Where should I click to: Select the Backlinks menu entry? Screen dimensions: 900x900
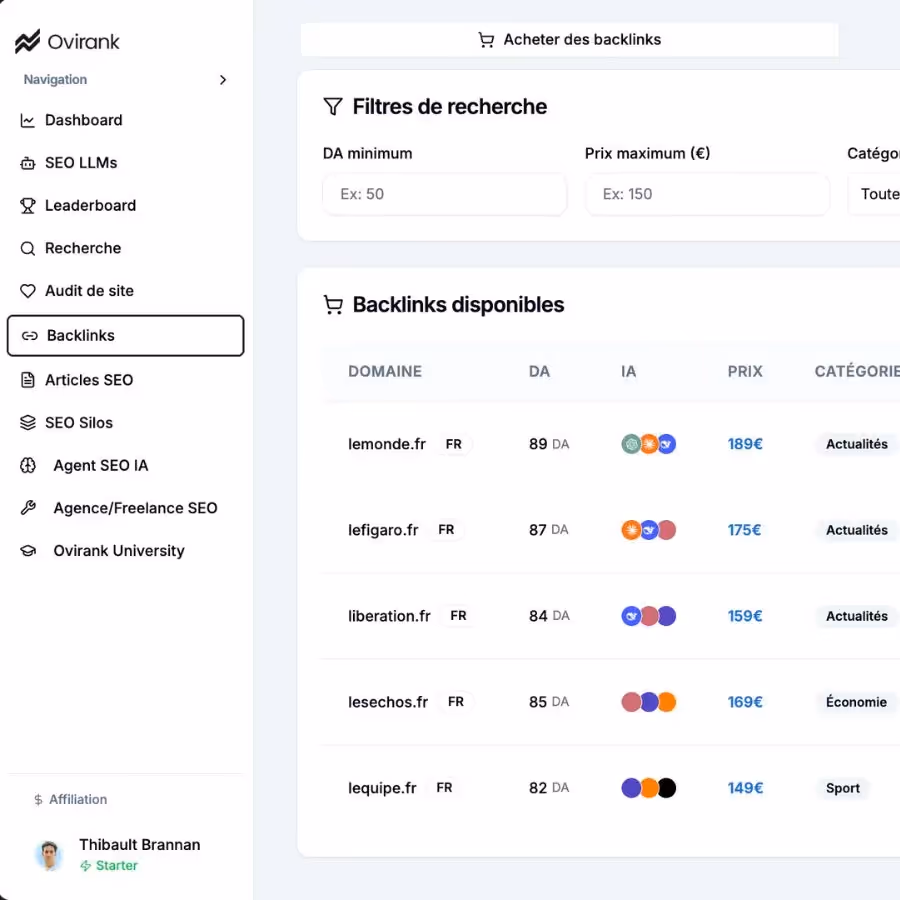pyautogui.click(x=126, y=336)
